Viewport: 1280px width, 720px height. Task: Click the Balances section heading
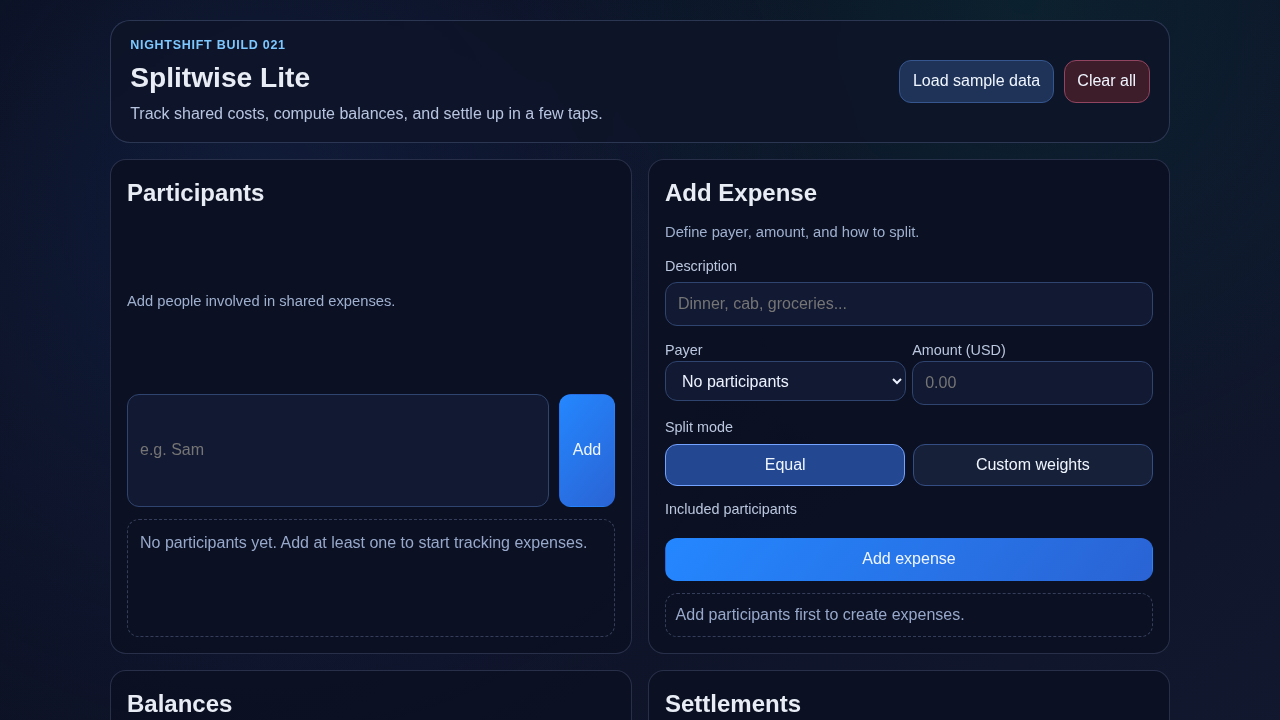[179, 704]
